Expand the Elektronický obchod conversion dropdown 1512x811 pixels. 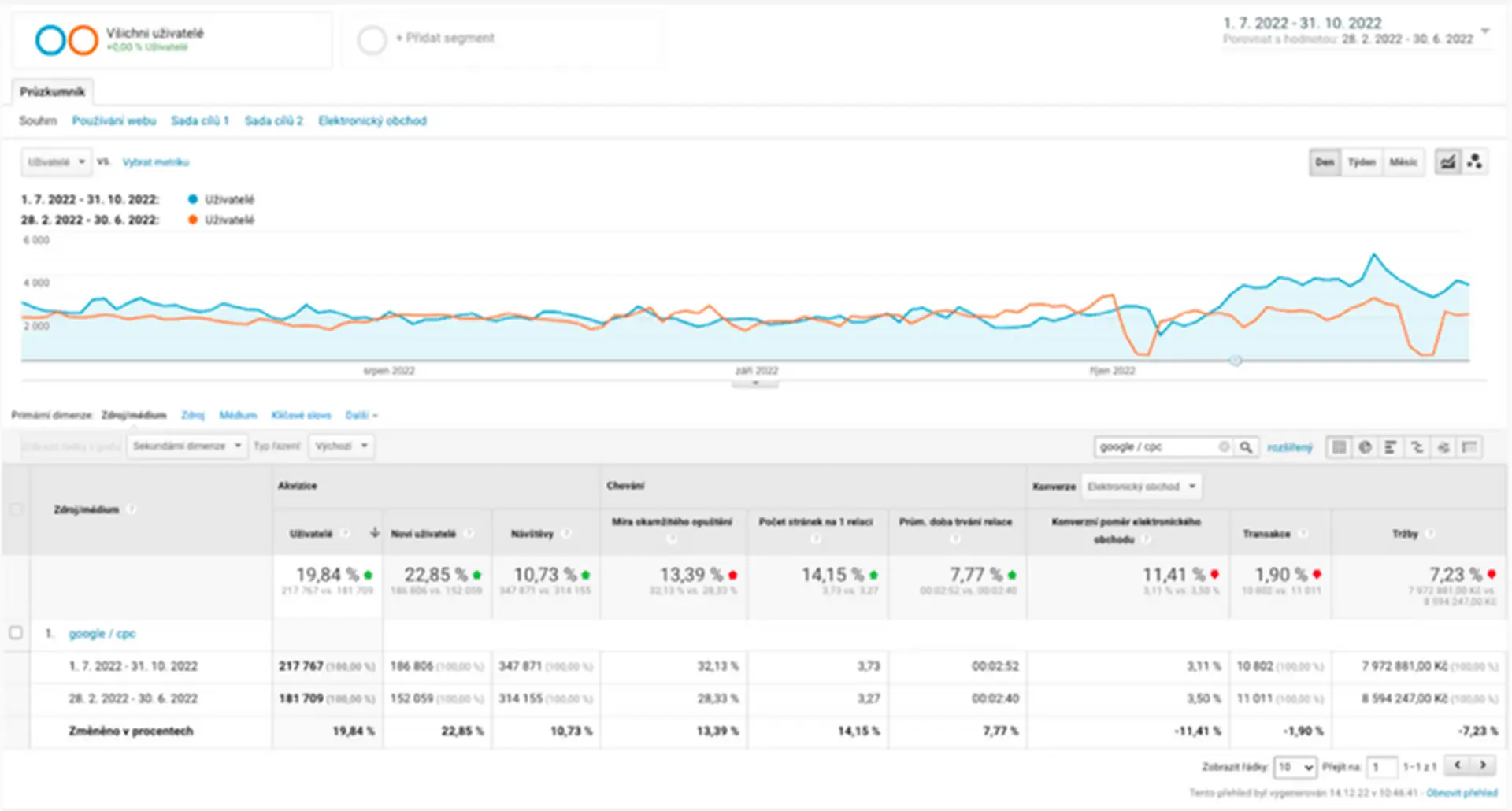1141,487
